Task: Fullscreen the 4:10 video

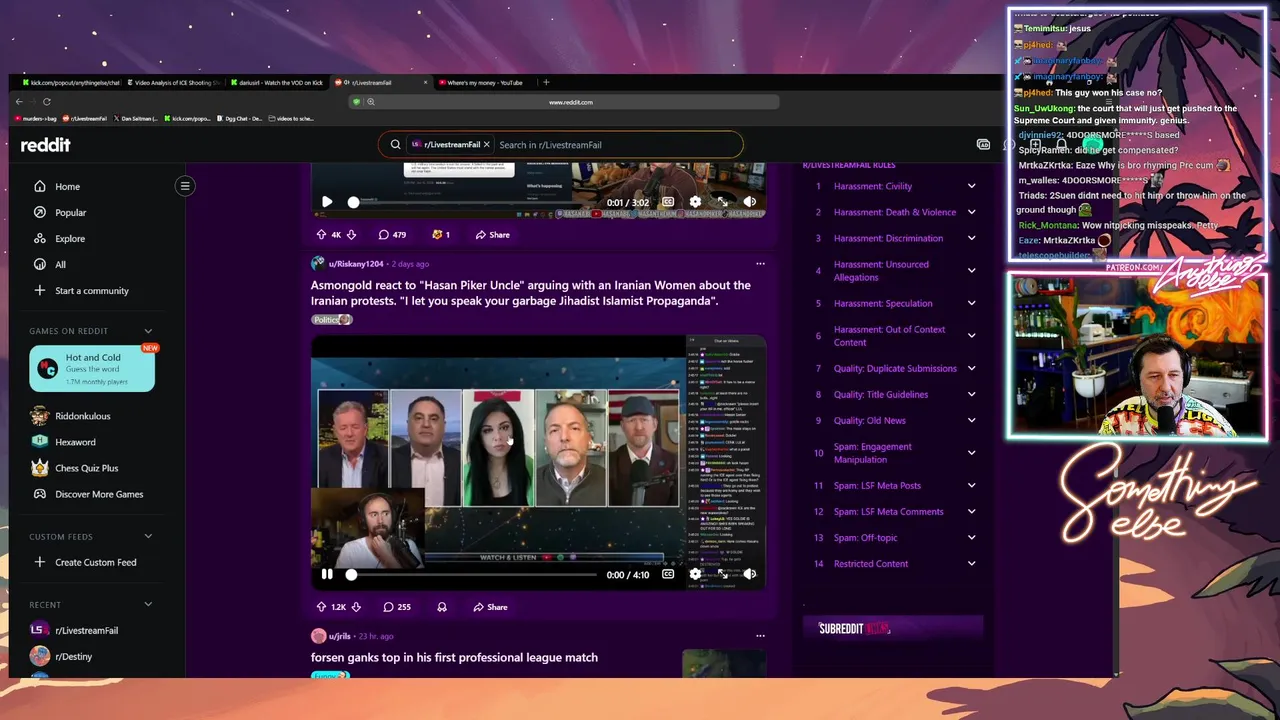Action: [723, 575]
